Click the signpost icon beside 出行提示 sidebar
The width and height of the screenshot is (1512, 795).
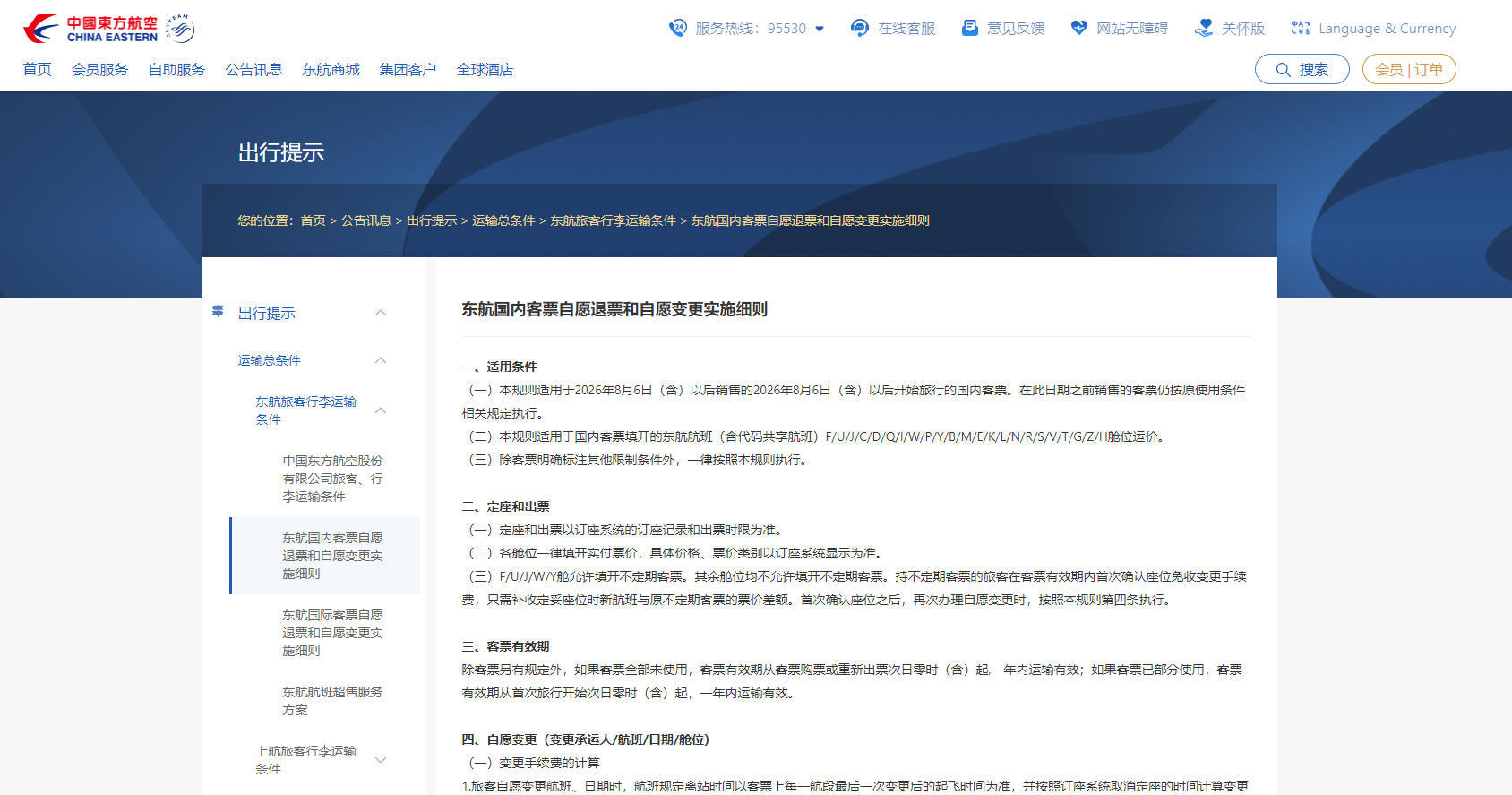[218, 311]
